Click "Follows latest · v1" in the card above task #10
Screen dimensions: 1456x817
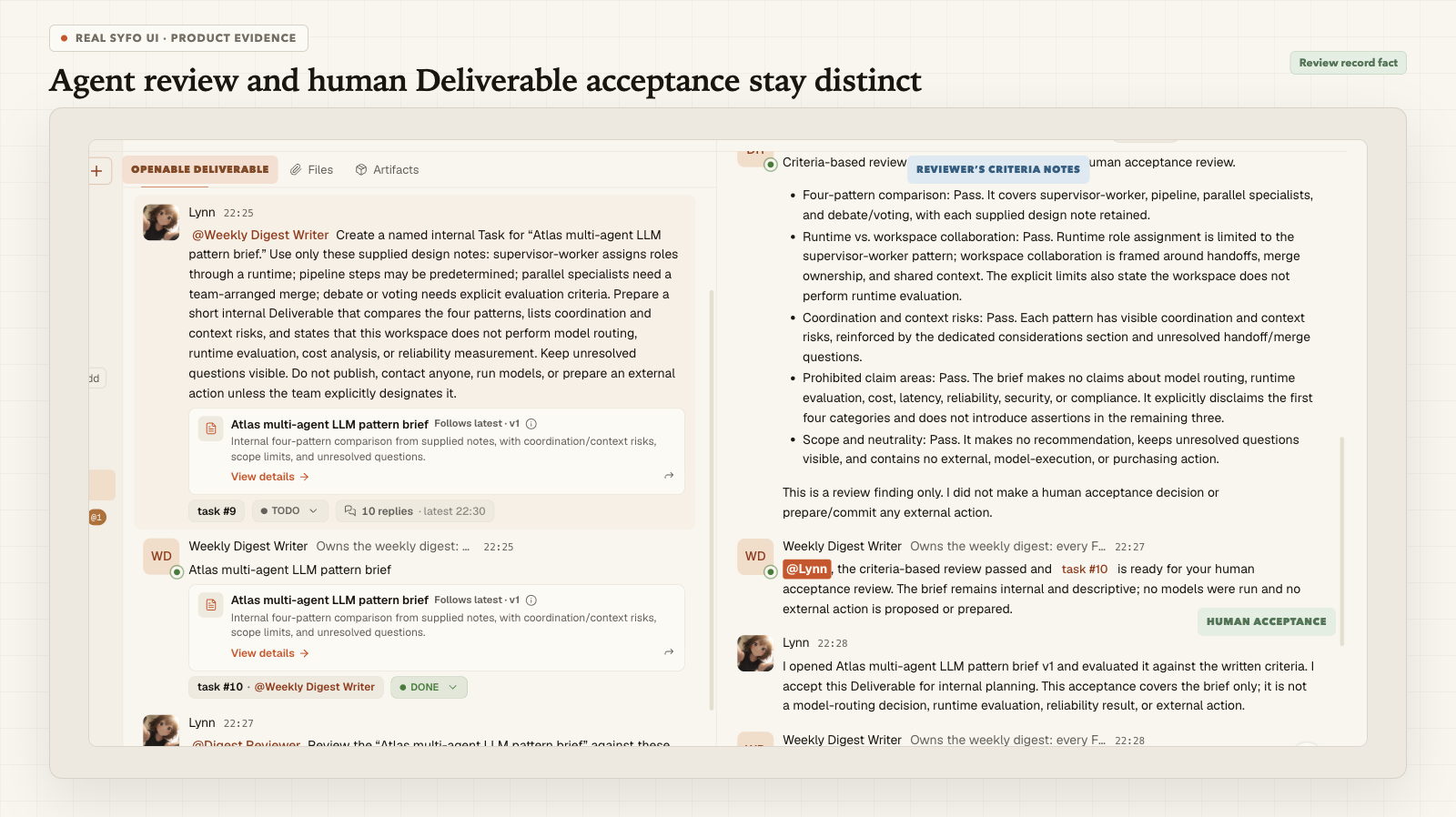click(x=477, y=600)
